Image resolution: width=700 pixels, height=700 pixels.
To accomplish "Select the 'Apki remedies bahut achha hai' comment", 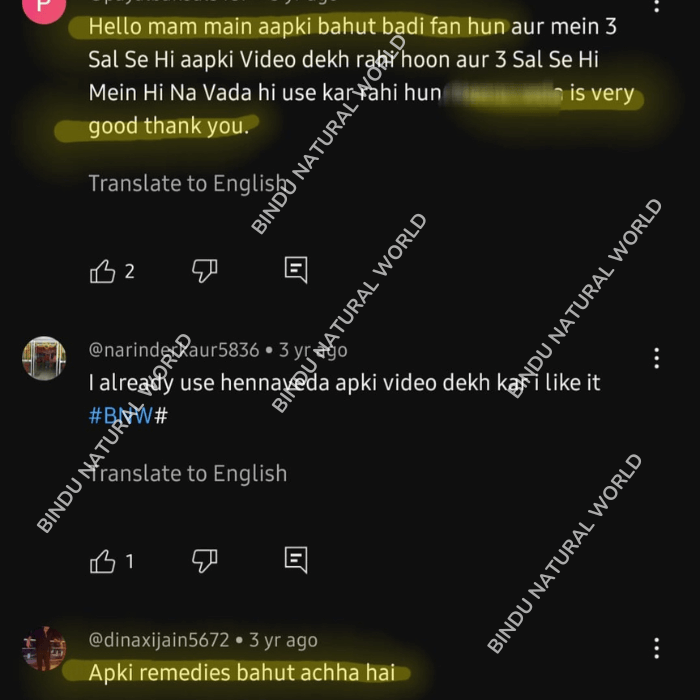I will pyautogui.click(x=242, y=673).
